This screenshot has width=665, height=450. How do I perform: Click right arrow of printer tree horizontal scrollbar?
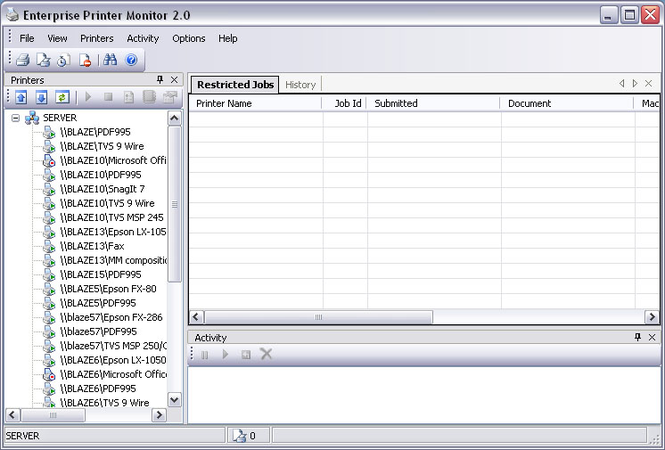[159, 415]
